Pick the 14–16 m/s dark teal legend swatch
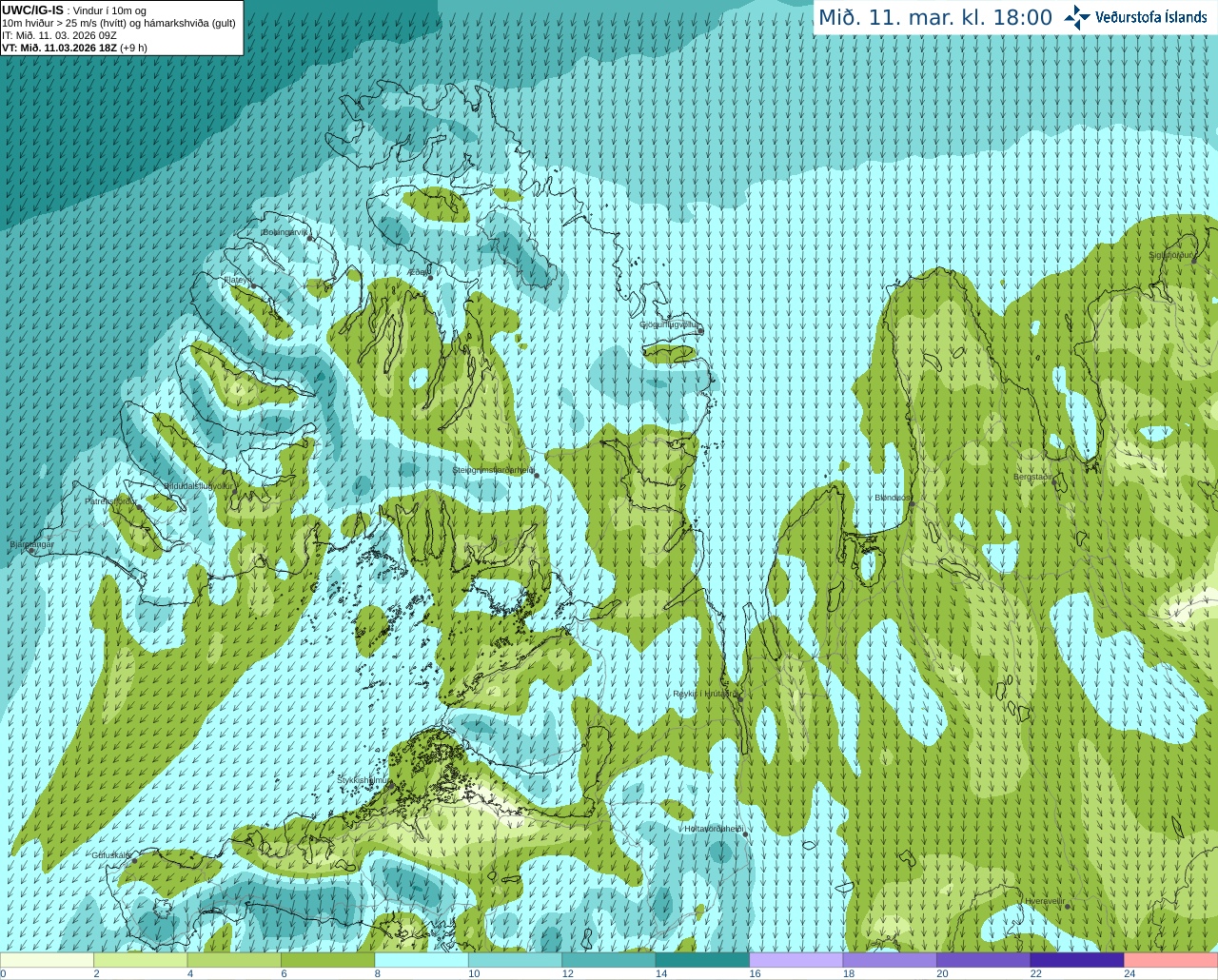This screenshot has width=1218, height=980. tap(703, 960)
